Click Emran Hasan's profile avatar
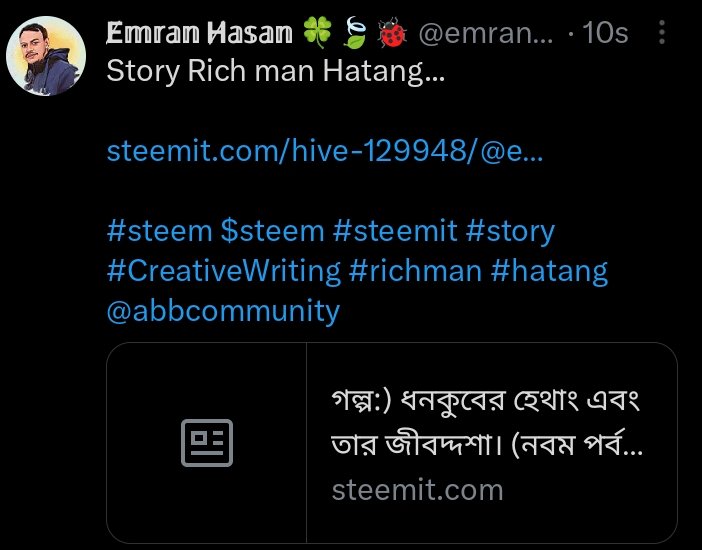 (46, 56)
